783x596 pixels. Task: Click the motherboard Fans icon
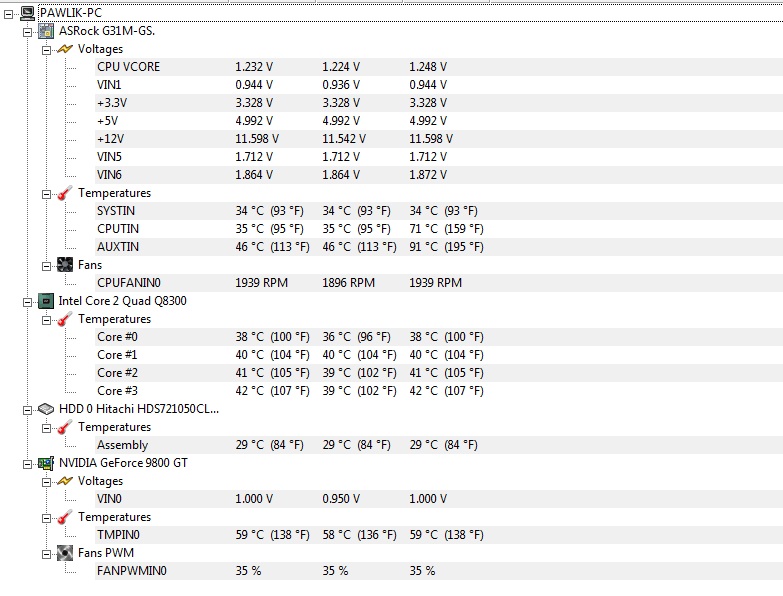[65, 265]
